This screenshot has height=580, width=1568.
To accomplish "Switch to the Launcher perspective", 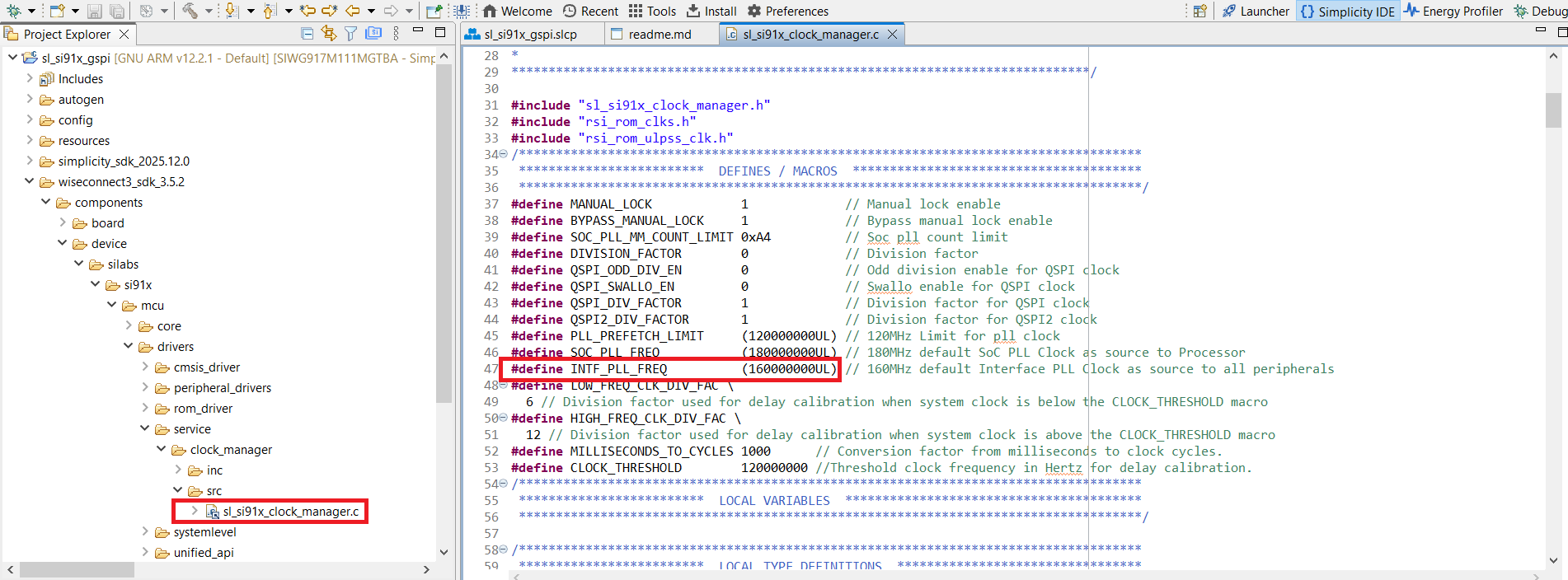I will 1256,12.
